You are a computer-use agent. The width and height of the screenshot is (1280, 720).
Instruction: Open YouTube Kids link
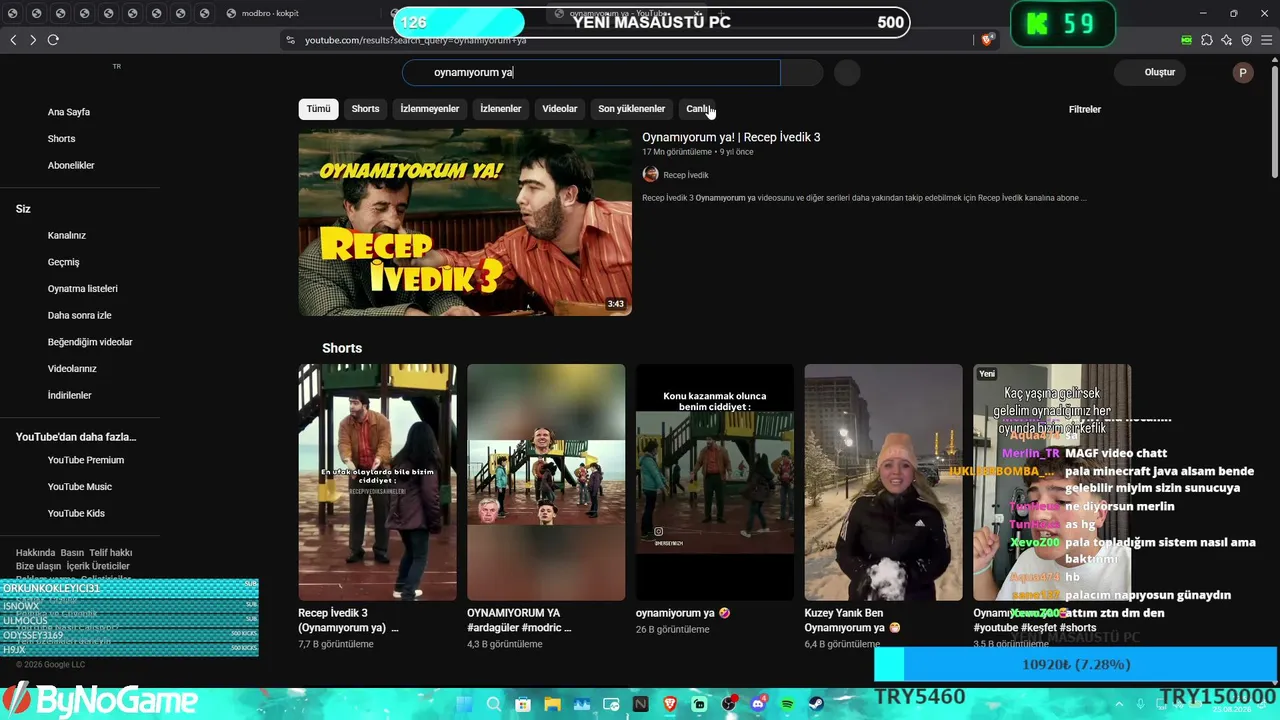(x=76, y=513)
